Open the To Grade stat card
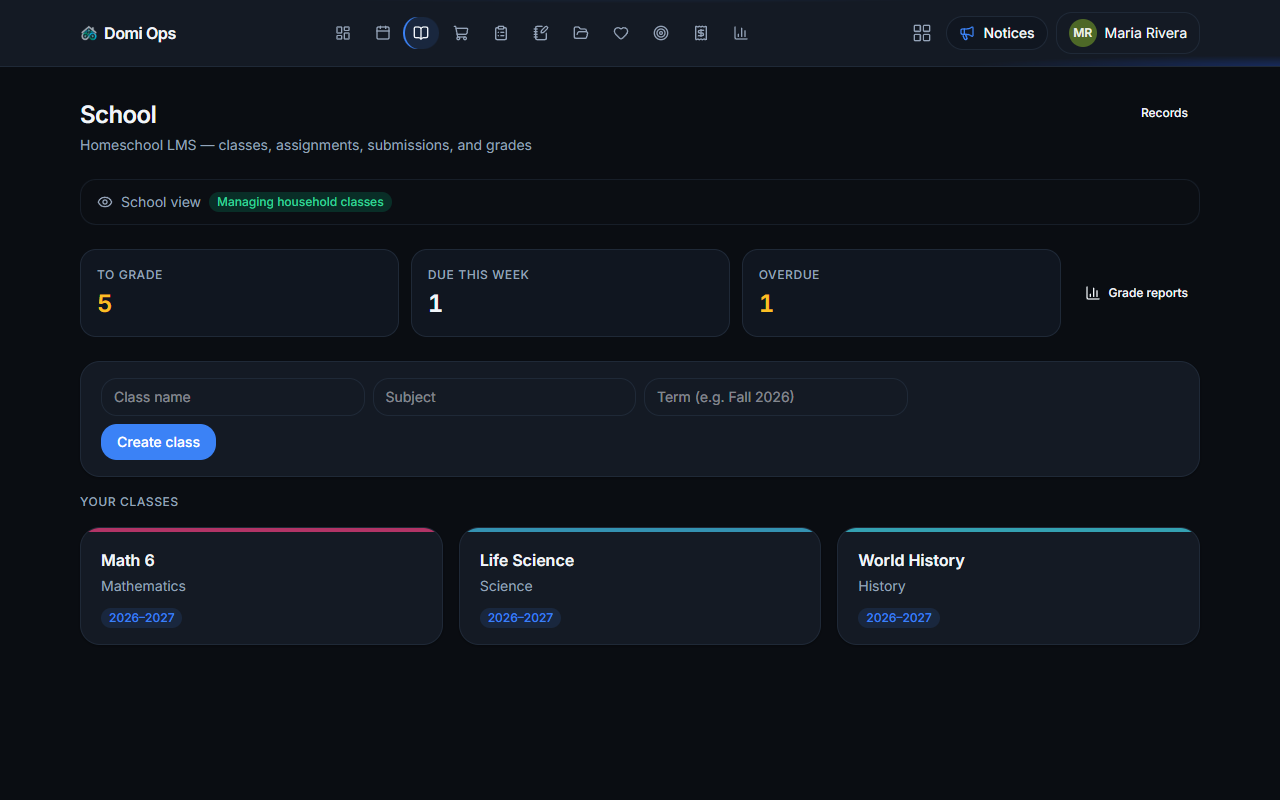1280x800 pixels. click(239, 293)
